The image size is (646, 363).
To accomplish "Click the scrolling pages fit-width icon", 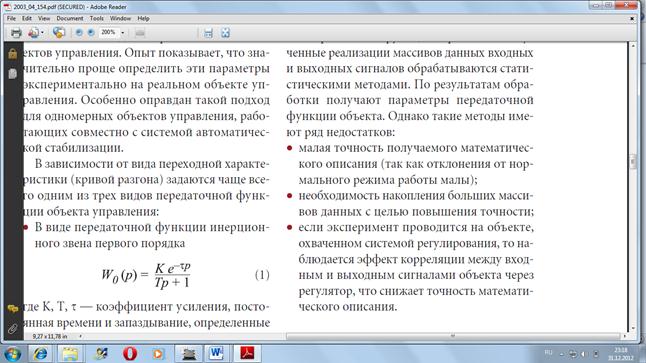I will (208, 33).
